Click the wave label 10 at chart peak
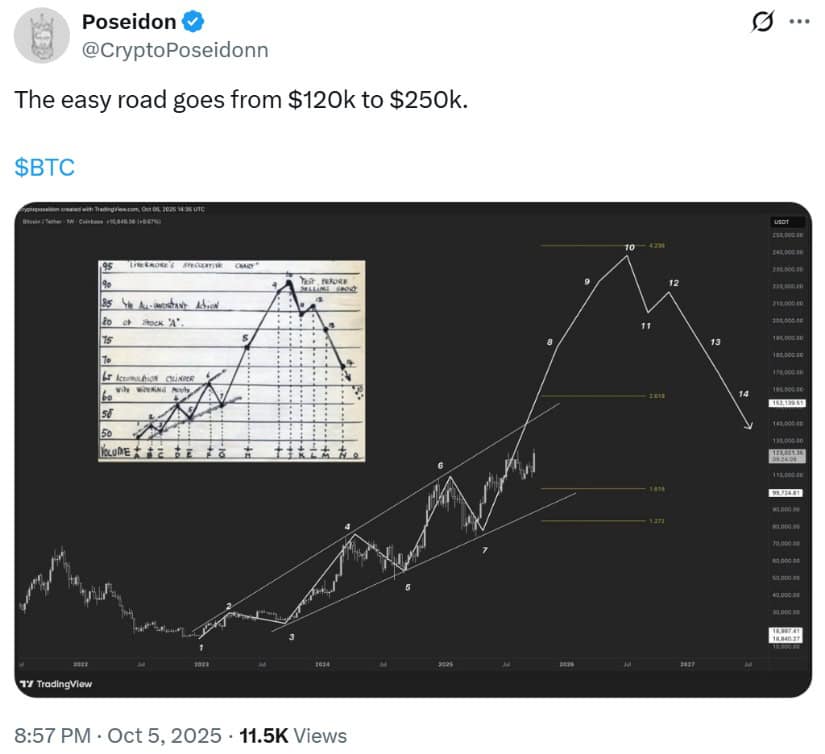The width and height of the screenshot is (825, 754). click(x=628, y=246)
